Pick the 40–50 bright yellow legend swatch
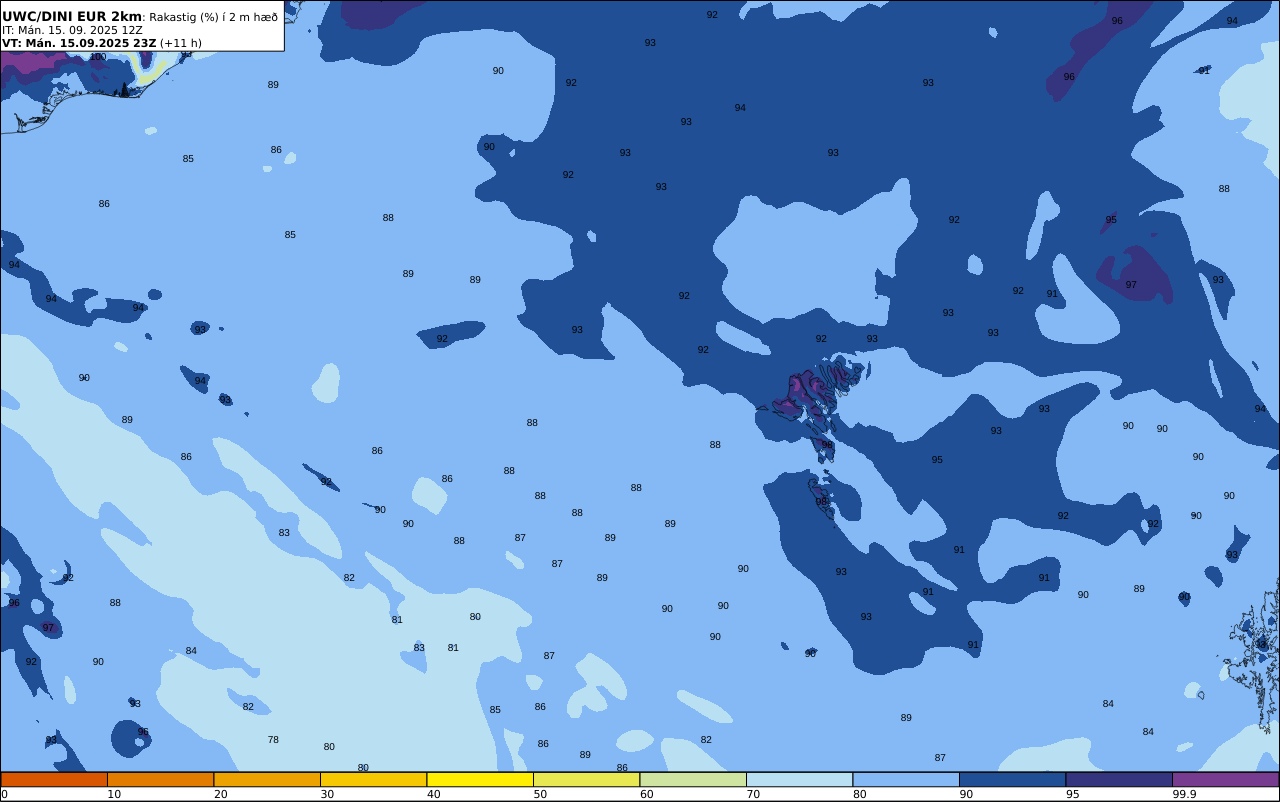1280x802 pixels. (x=480, y=779)
